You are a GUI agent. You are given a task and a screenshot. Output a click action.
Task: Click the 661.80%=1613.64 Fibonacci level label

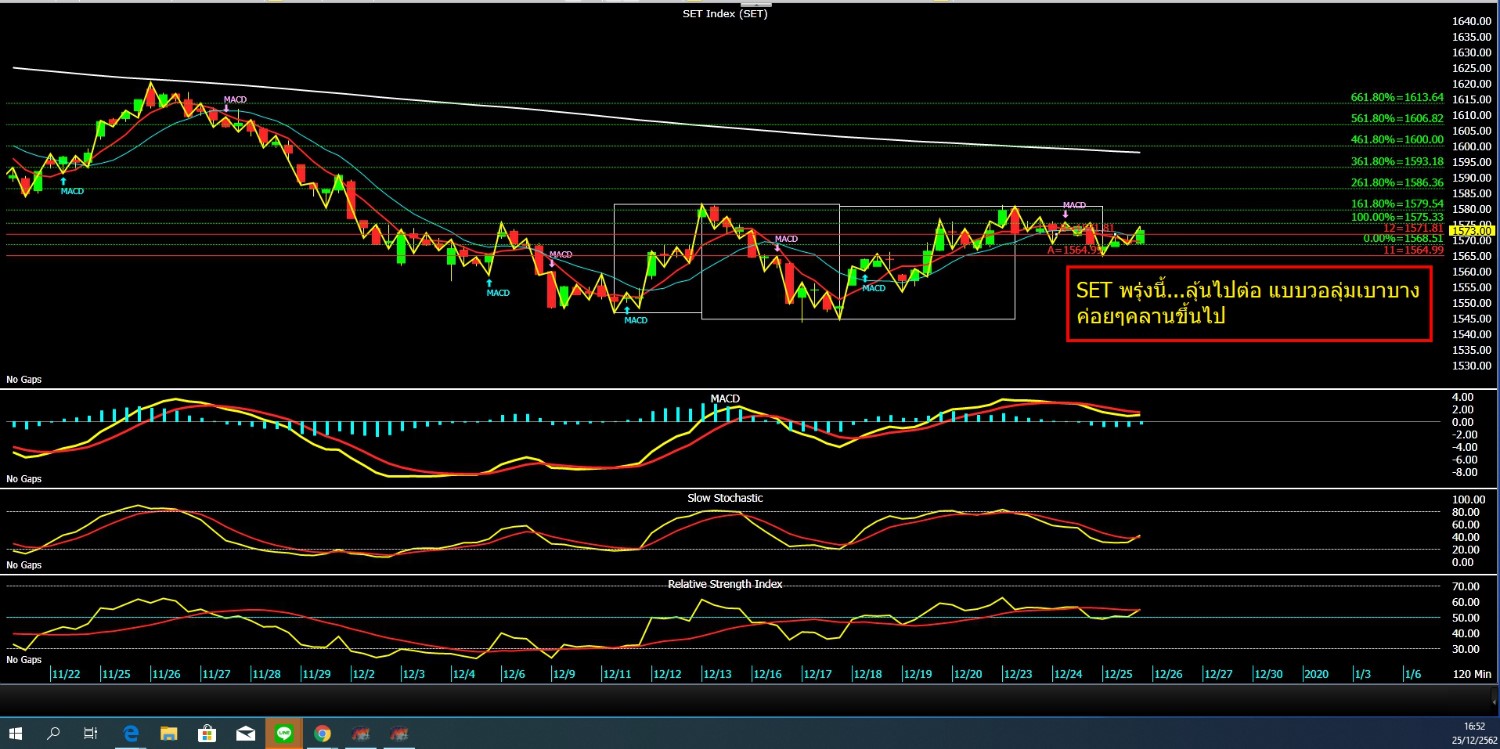click(x=1397, y=97)
